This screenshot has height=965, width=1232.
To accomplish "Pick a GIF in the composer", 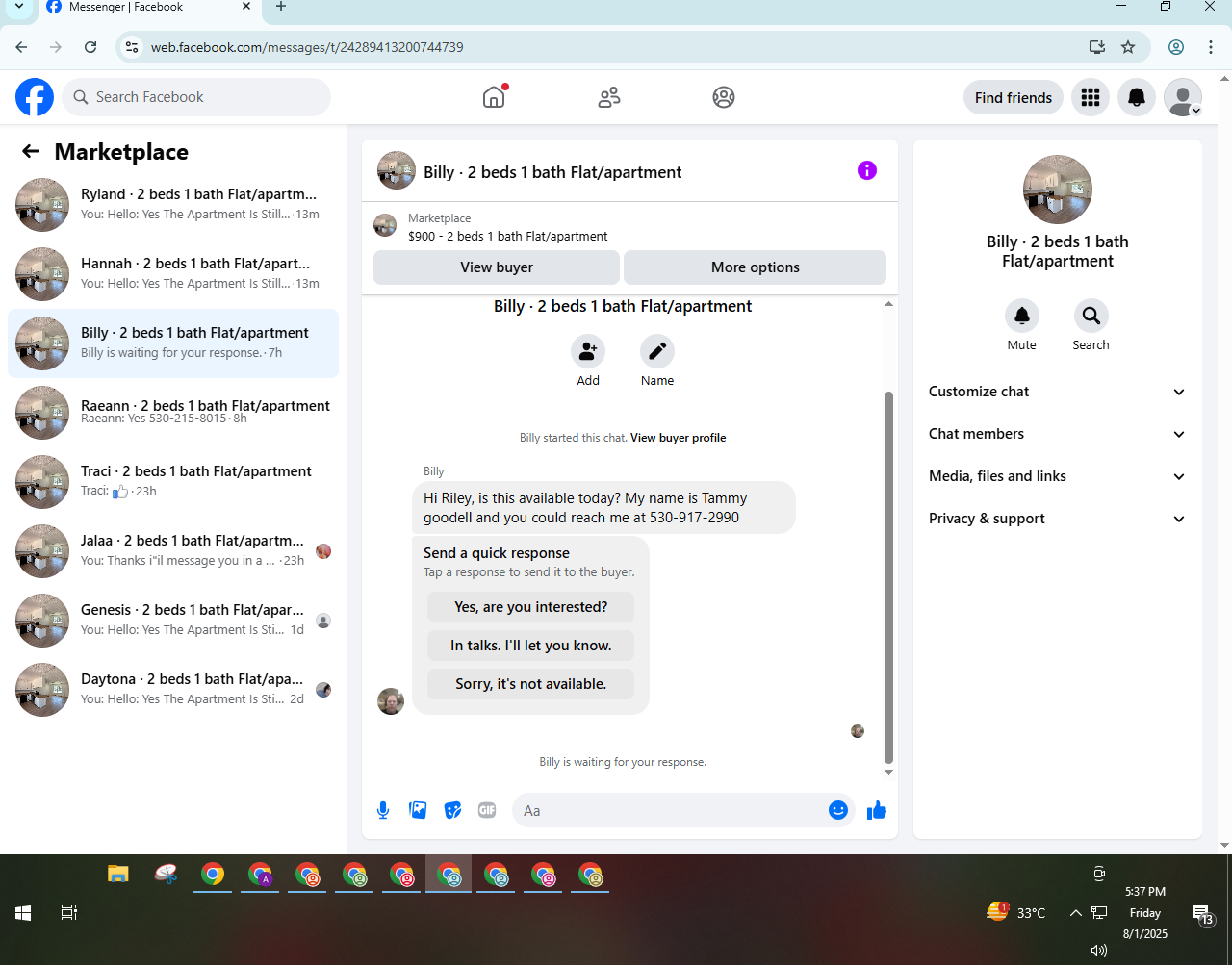I will (x=487, y=810).
